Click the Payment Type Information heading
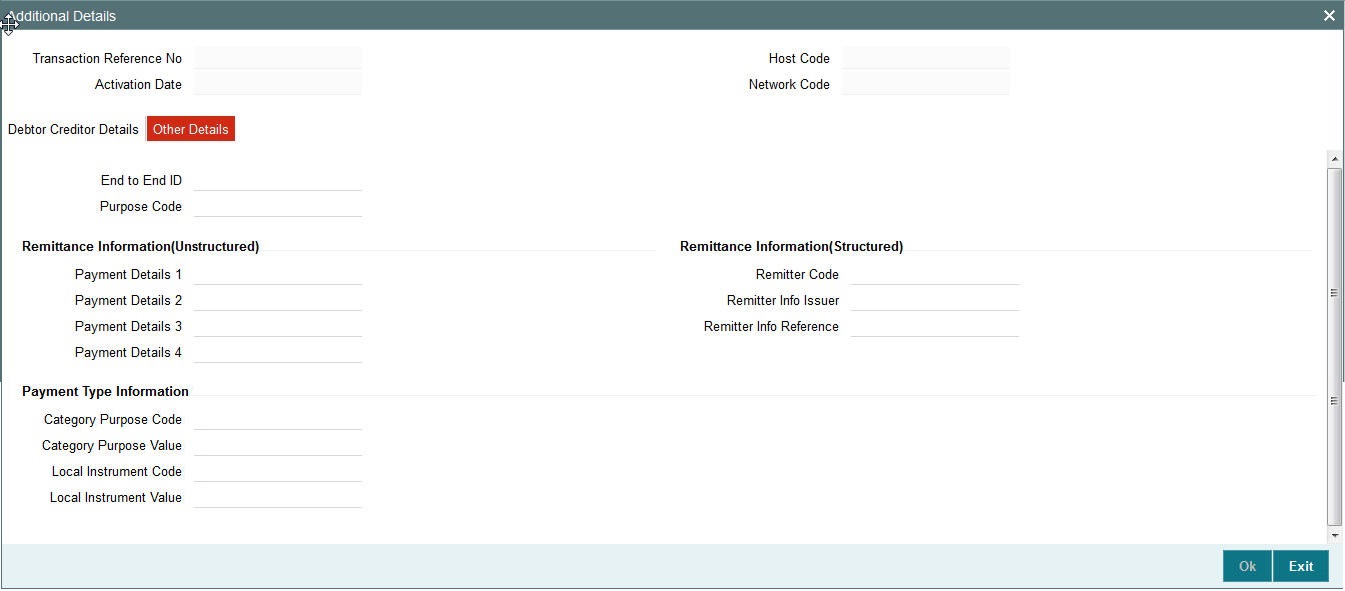The height and width of the screenshot is (591, 1345). click(x=105, y=391)
